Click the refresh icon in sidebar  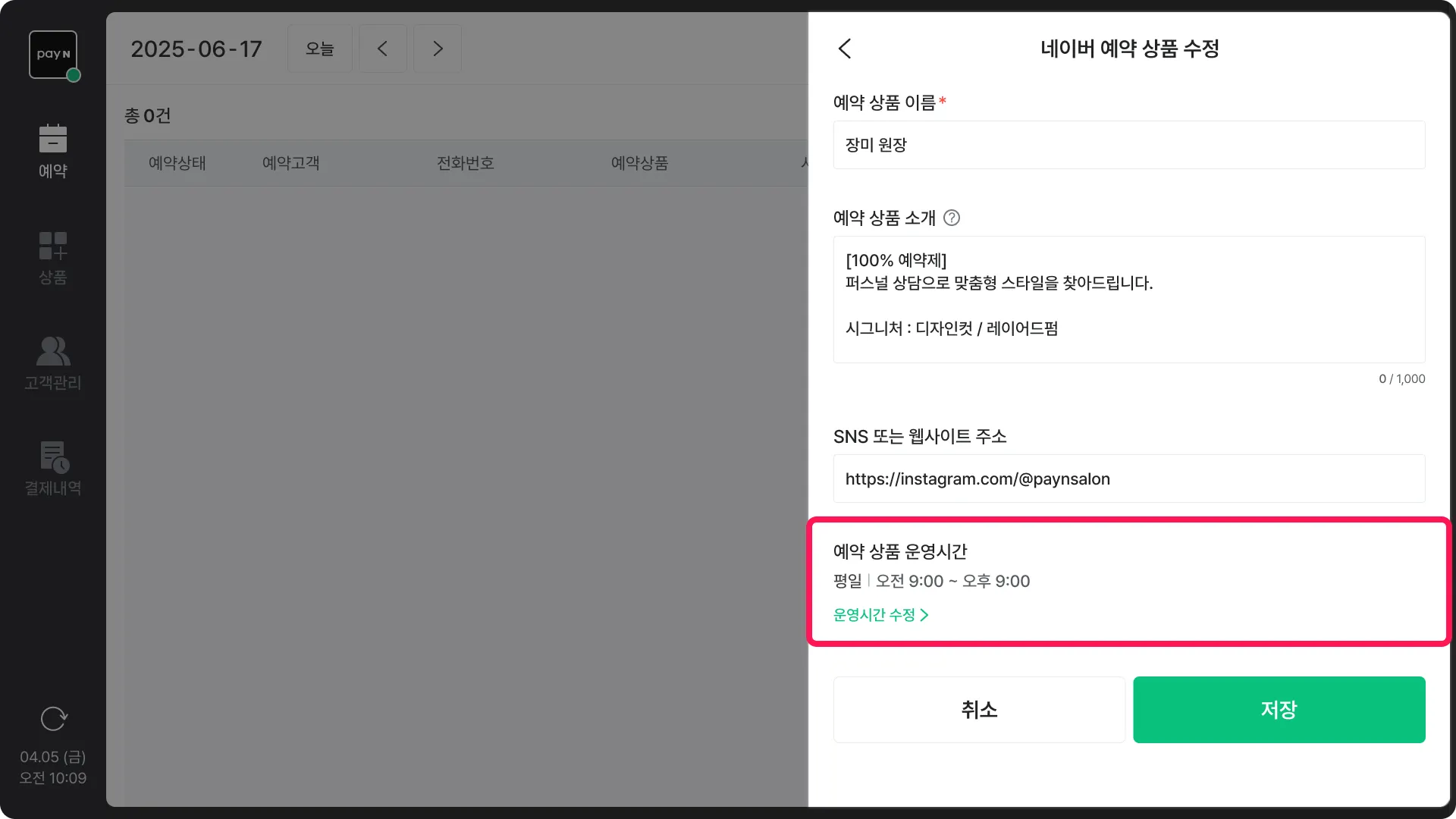pyautogui.click(x=53, y=718)
